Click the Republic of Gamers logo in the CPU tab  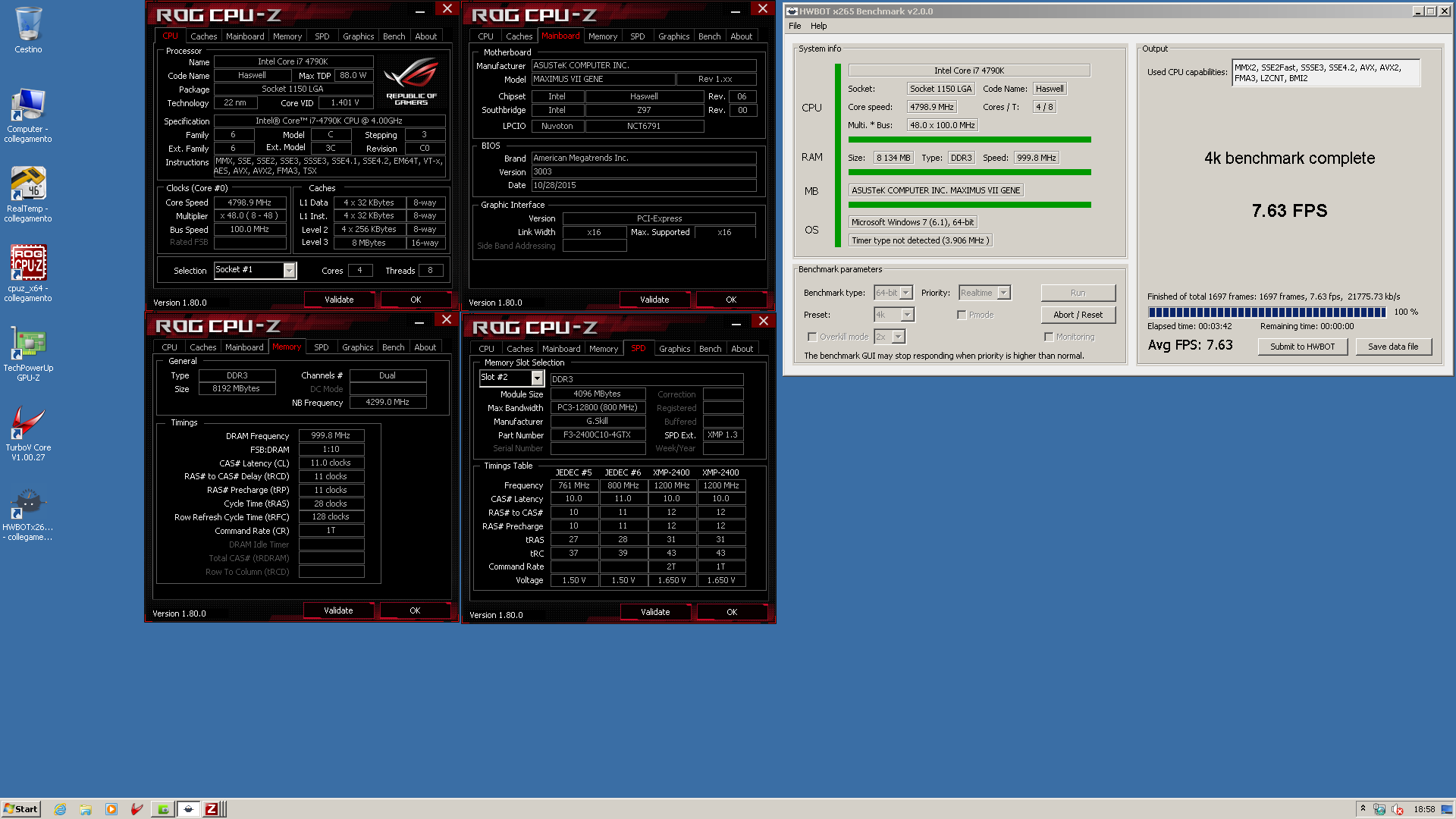click(x=412, y=81)
